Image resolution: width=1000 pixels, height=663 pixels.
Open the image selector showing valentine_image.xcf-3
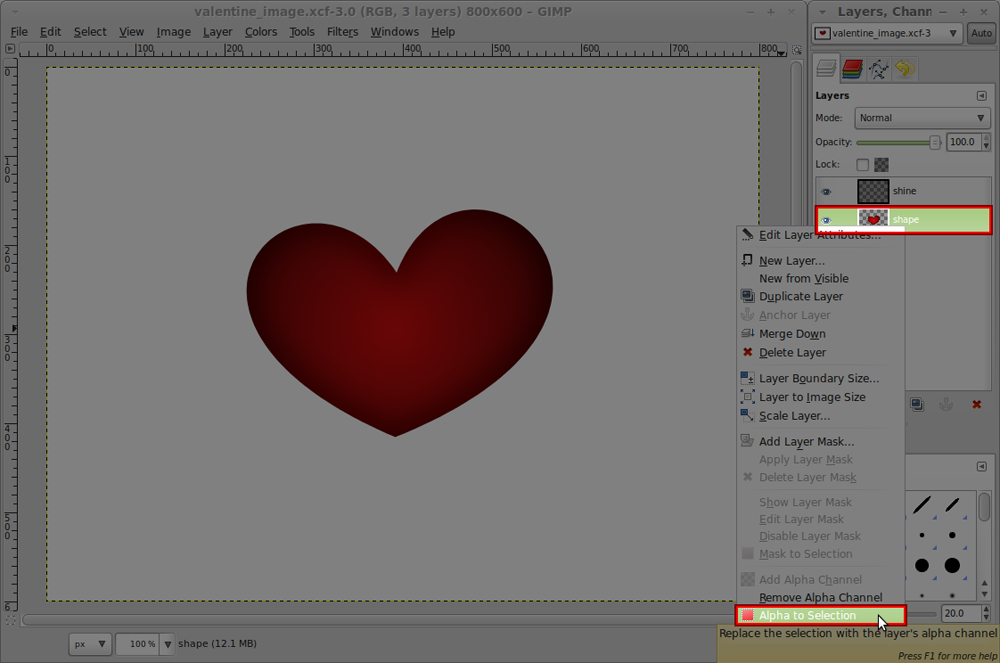coord(887,33)
